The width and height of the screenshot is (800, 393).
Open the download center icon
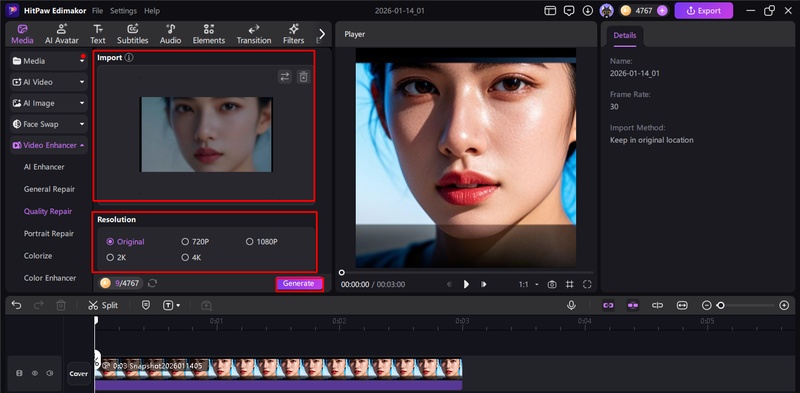click(588, 11)
